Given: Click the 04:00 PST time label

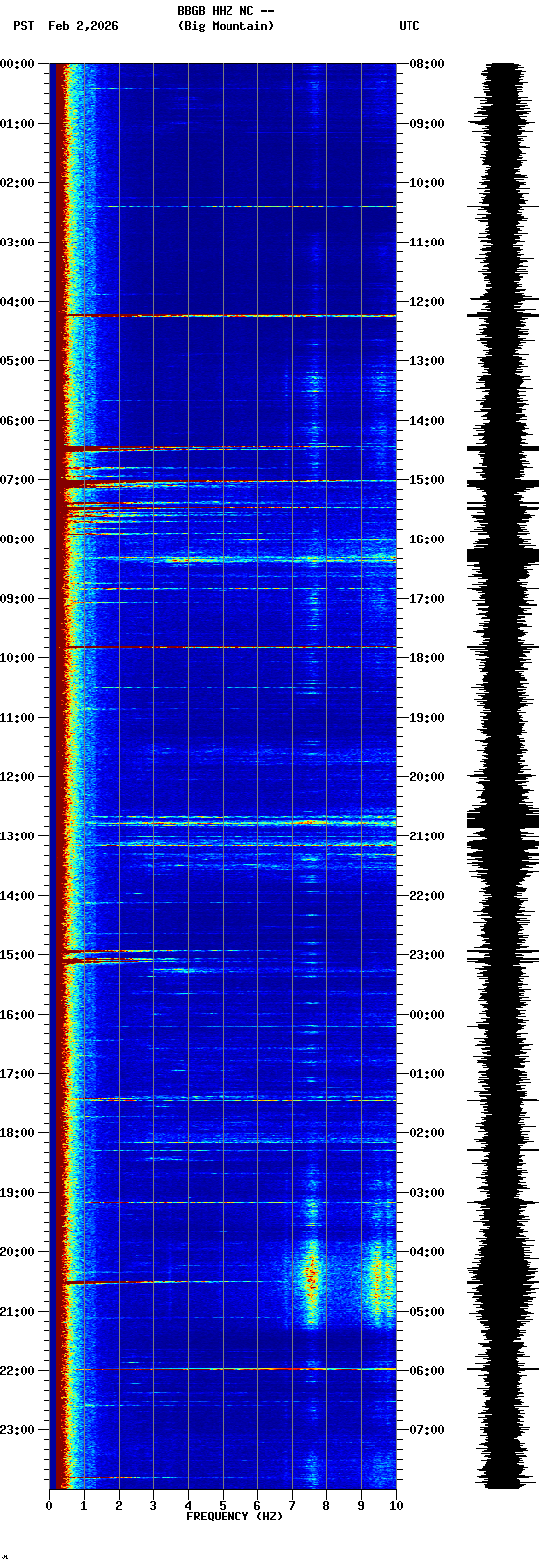Looking at the screenshot, I should coord(17,302).
